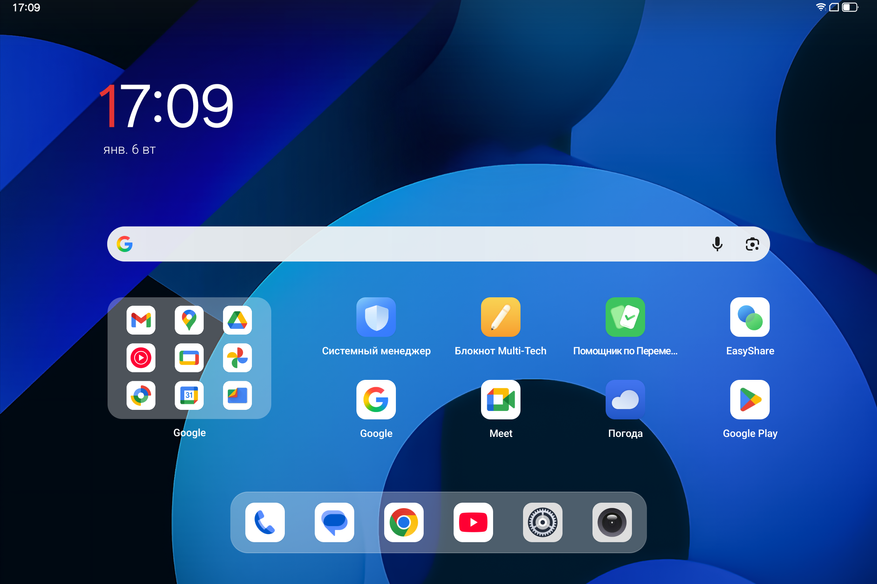
Task: Open Google TV in the Google folder
Action: [189, 358]
